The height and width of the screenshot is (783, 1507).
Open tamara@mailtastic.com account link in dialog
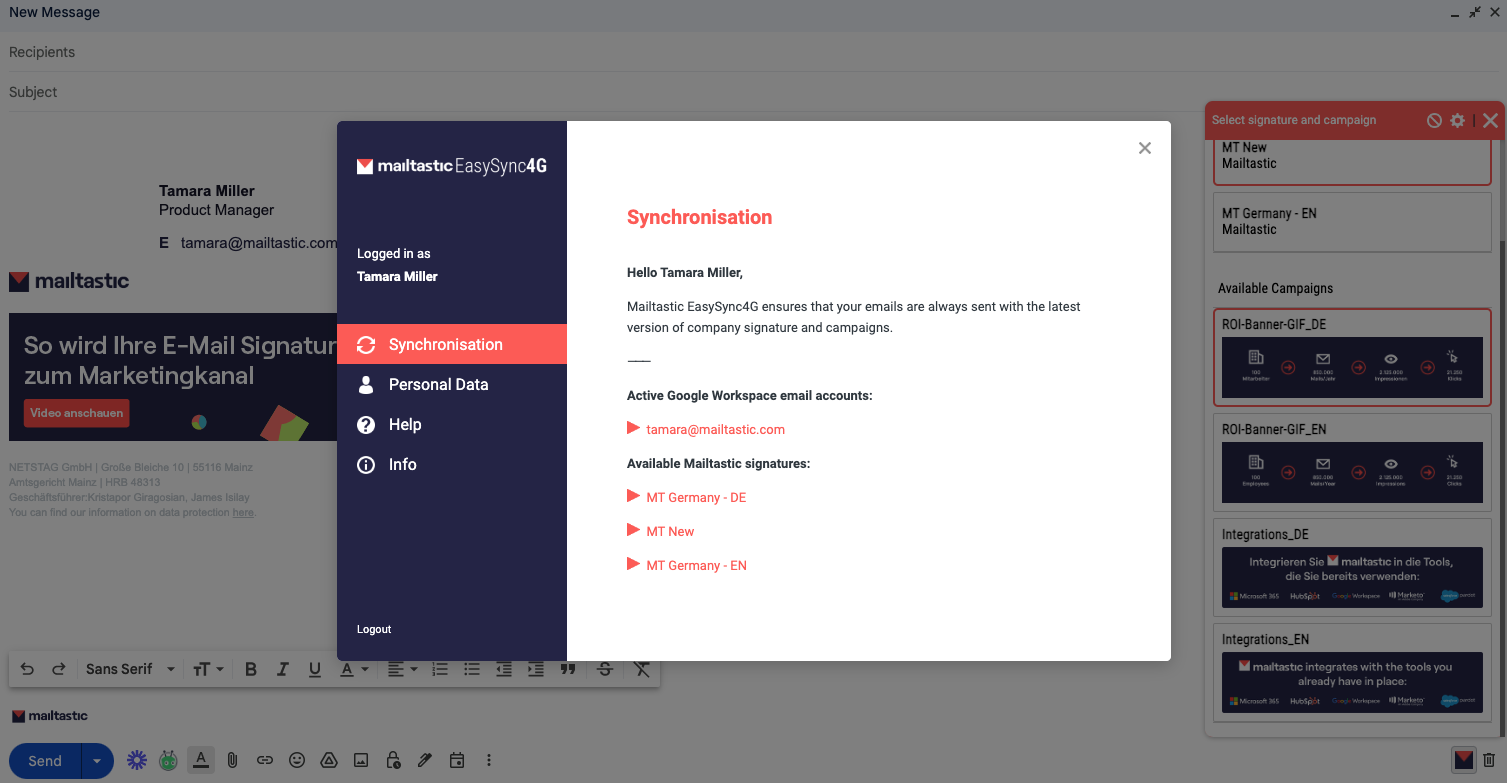[715, 429]
